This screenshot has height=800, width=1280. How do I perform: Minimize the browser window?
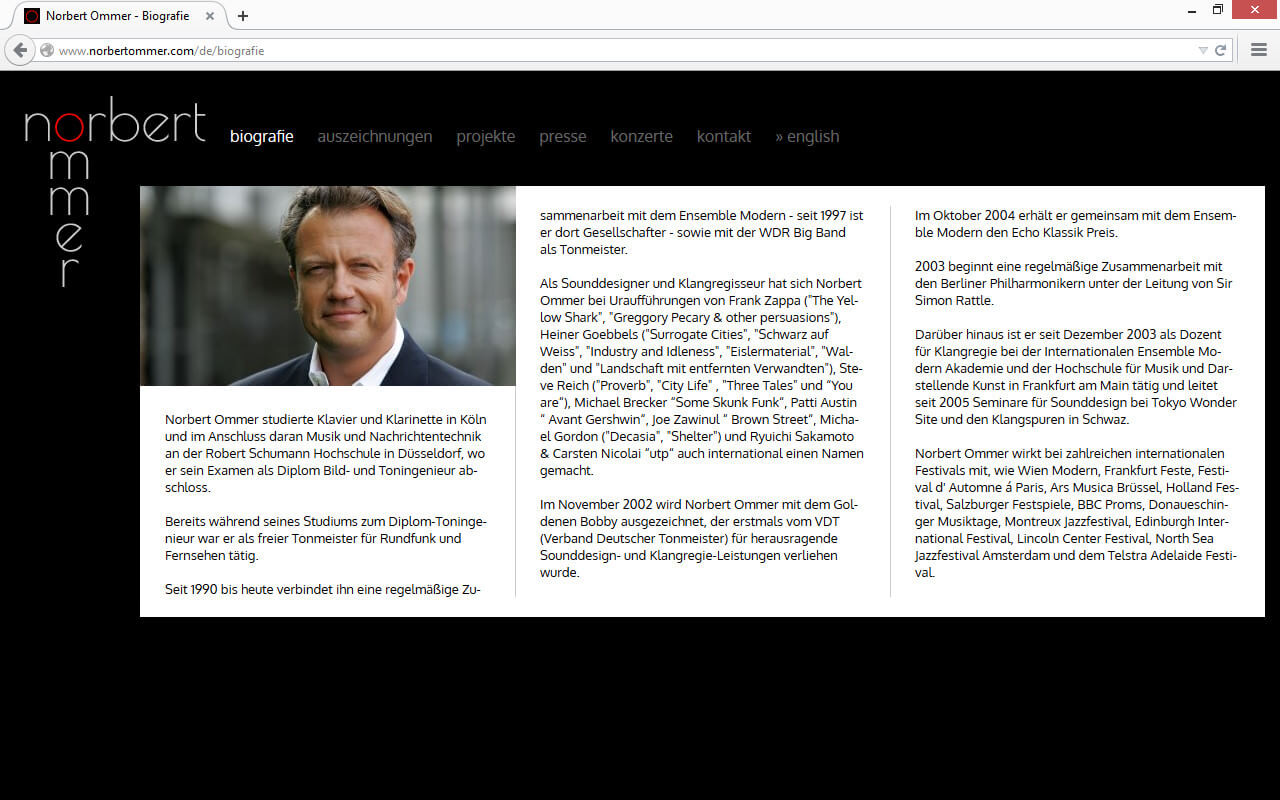[1191, 10]
